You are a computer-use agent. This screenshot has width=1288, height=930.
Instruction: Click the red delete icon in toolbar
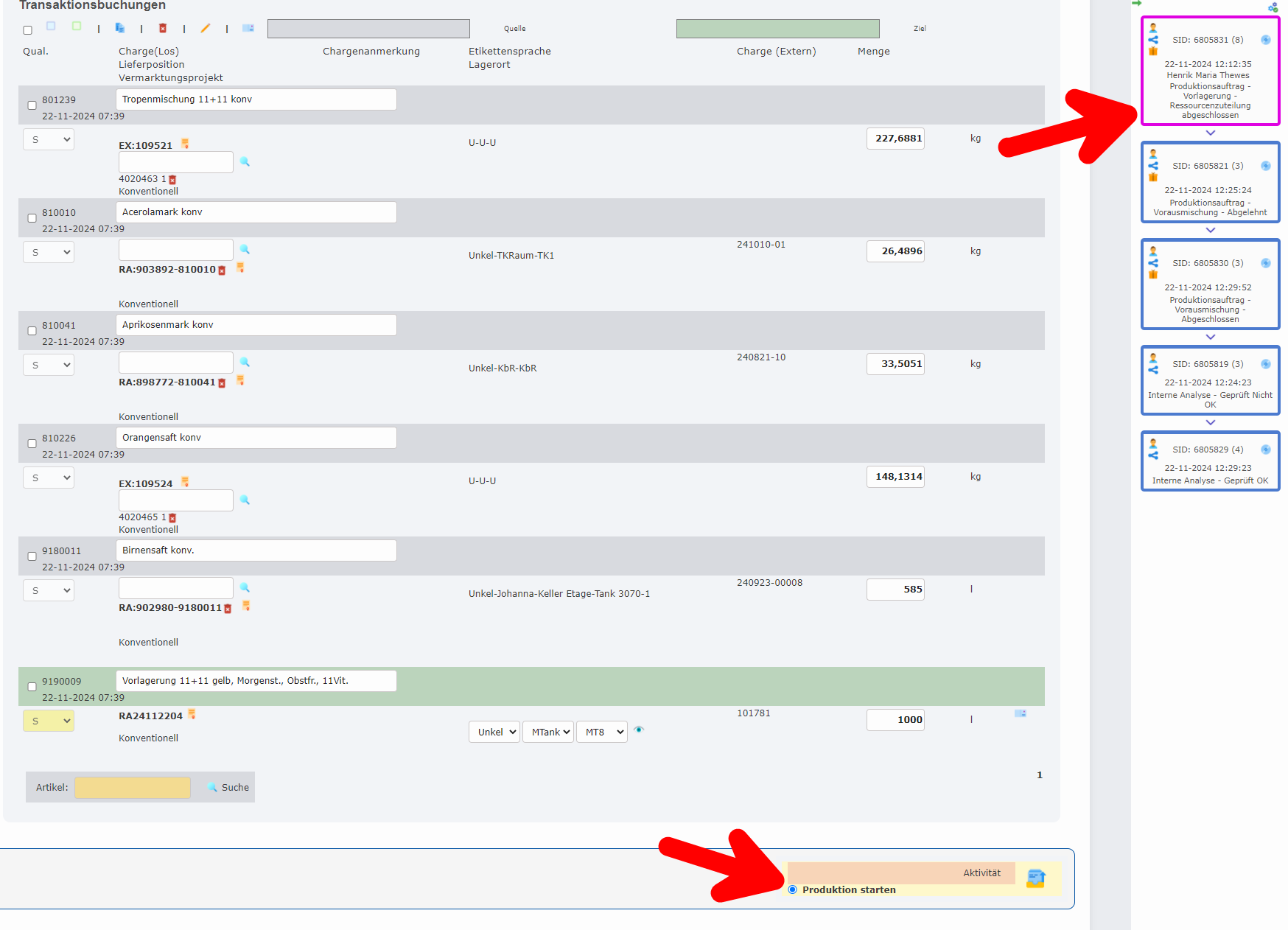[x=163, y=28]
